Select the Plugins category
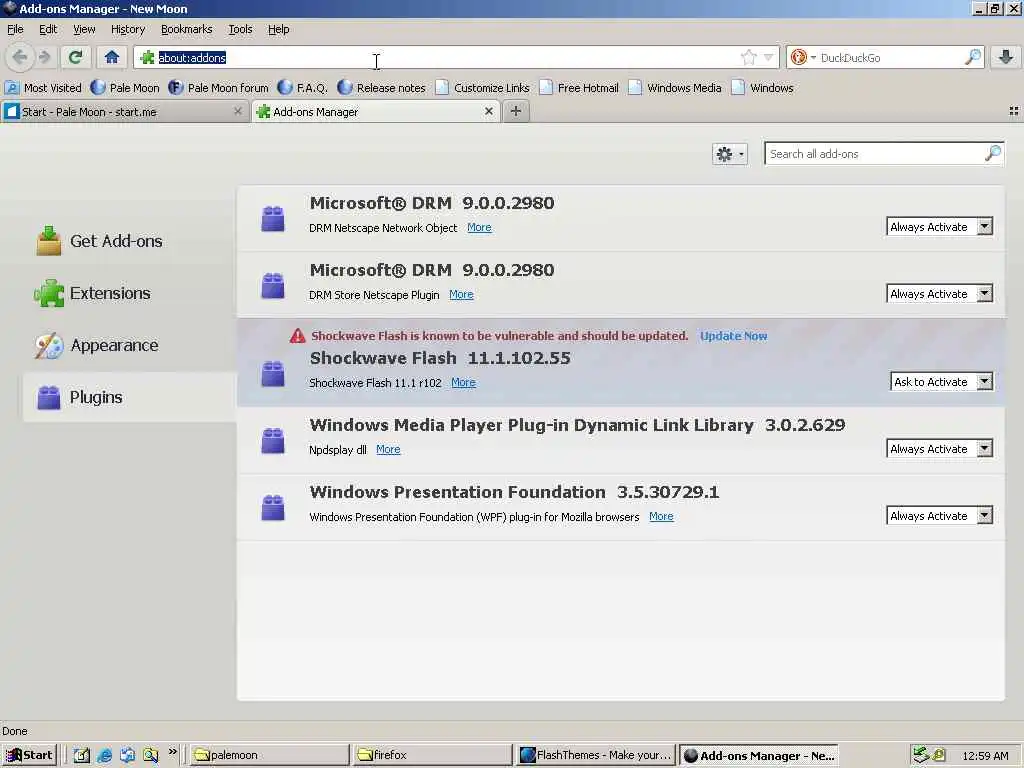 pos(129,397)
